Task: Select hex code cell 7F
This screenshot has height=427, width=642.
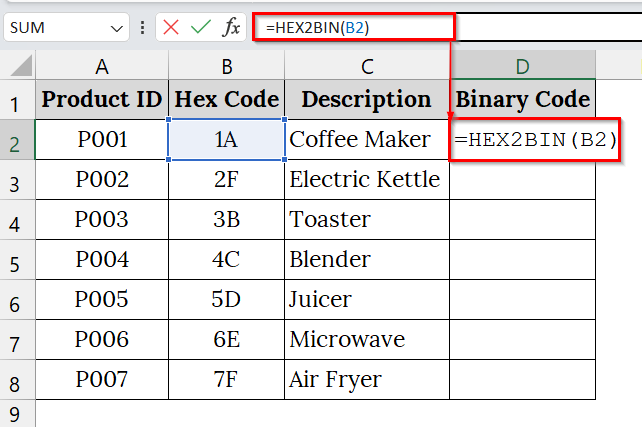Action: pyautogui.click(x=226, y=380)
